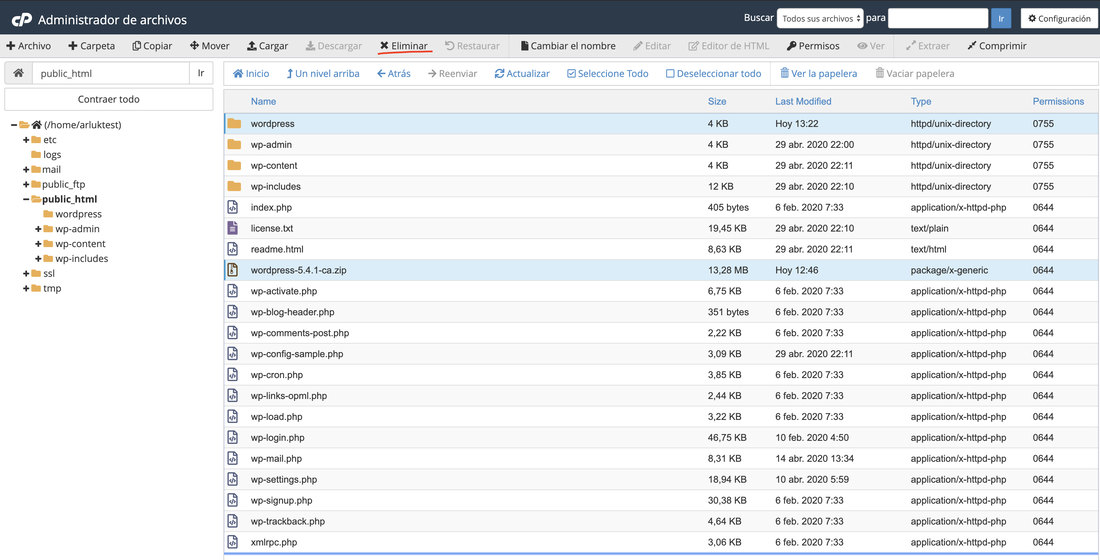The height and width of the screenshot is (560, 1100).
Task: Open Ver la papelera
Action: pyautogui.click(x=819, y=74)
